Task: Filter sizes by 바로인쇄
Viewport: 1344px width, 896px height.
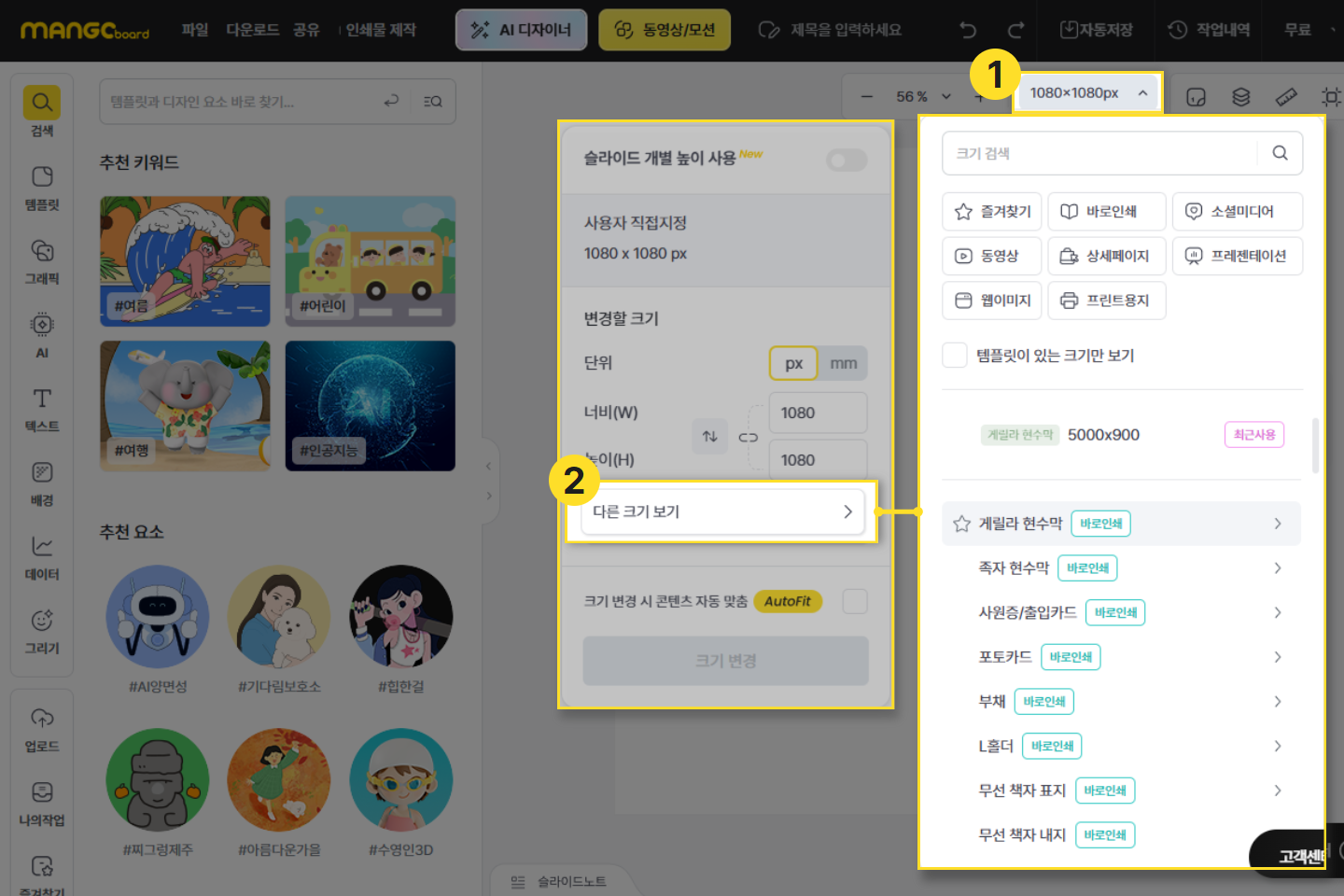Action: click(1107, 212)
